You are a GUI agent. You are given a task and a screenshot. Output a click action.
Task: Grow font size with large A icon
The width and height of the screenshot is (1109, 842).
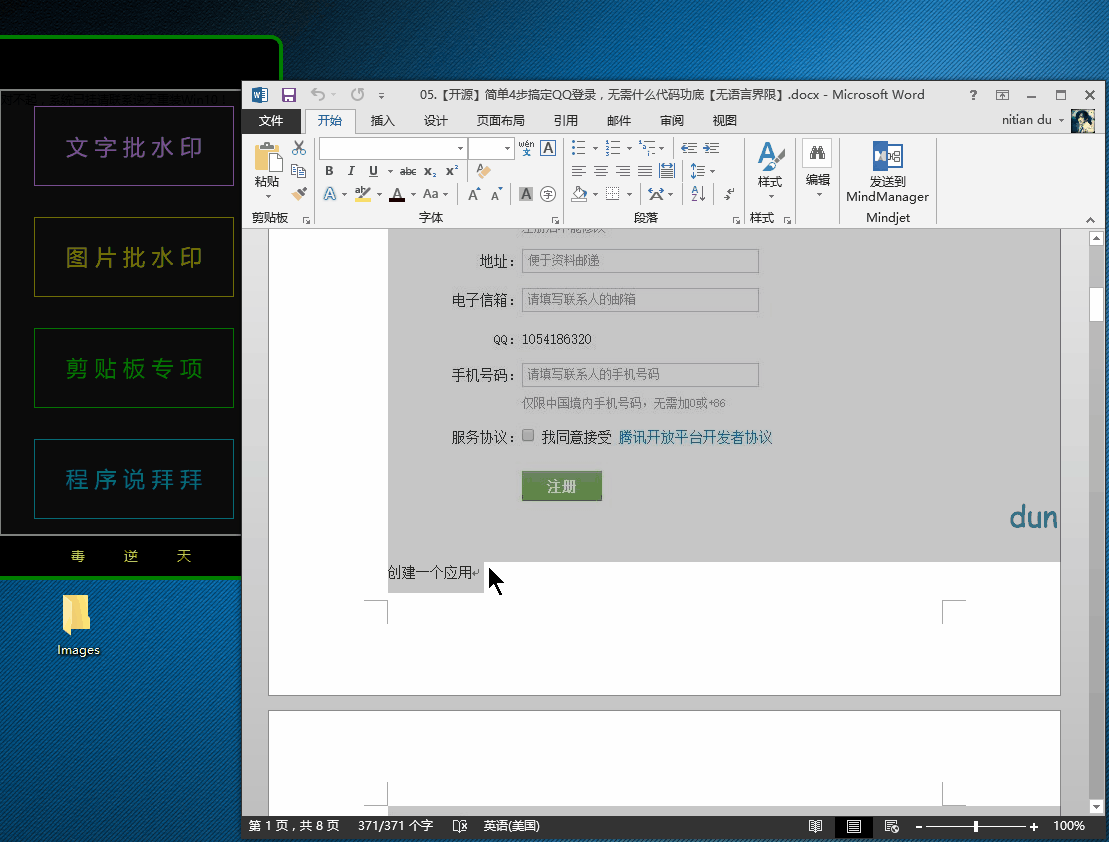474,194
